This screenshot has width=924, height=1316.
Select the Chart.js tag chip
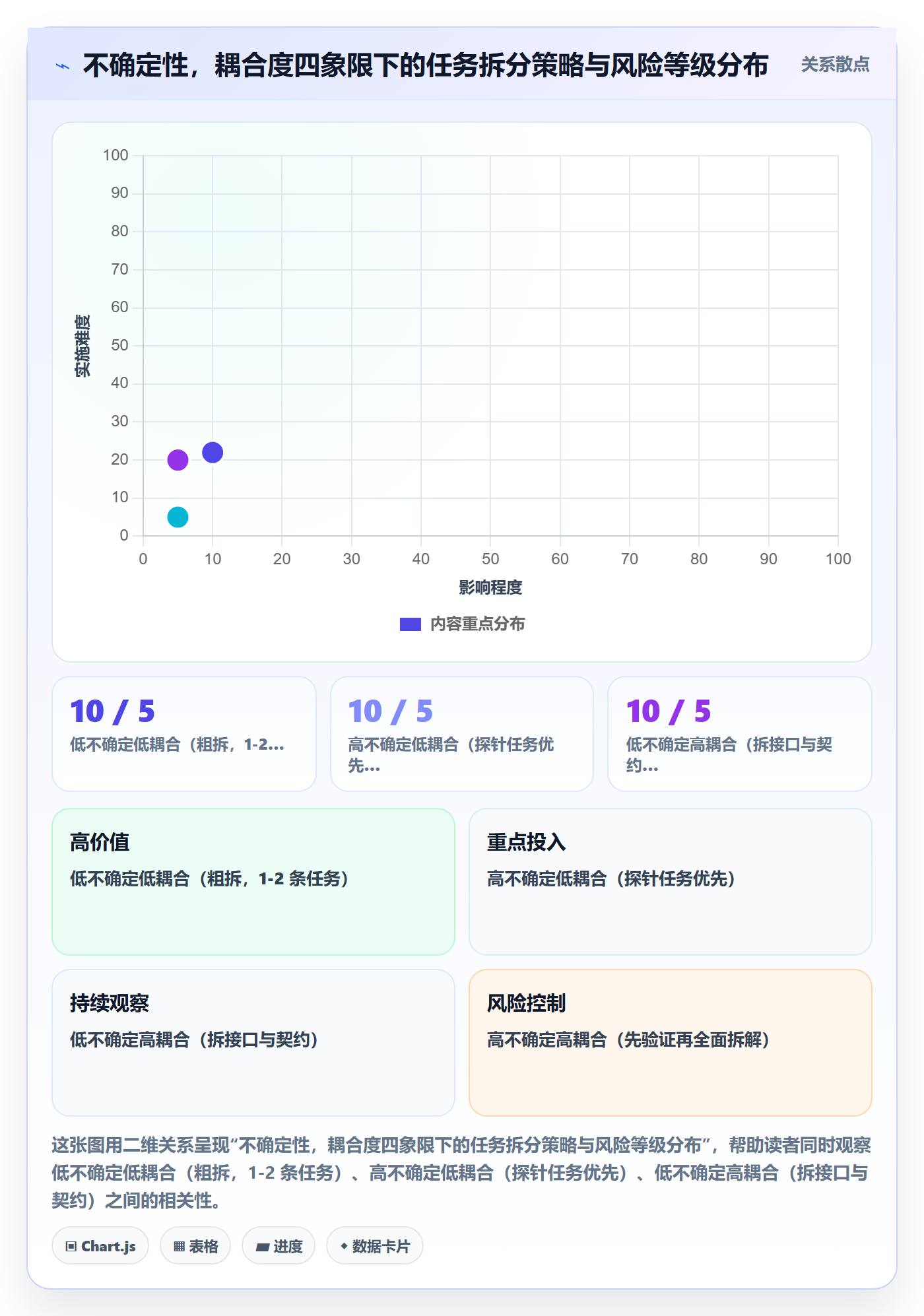(x=100, y=1246)
